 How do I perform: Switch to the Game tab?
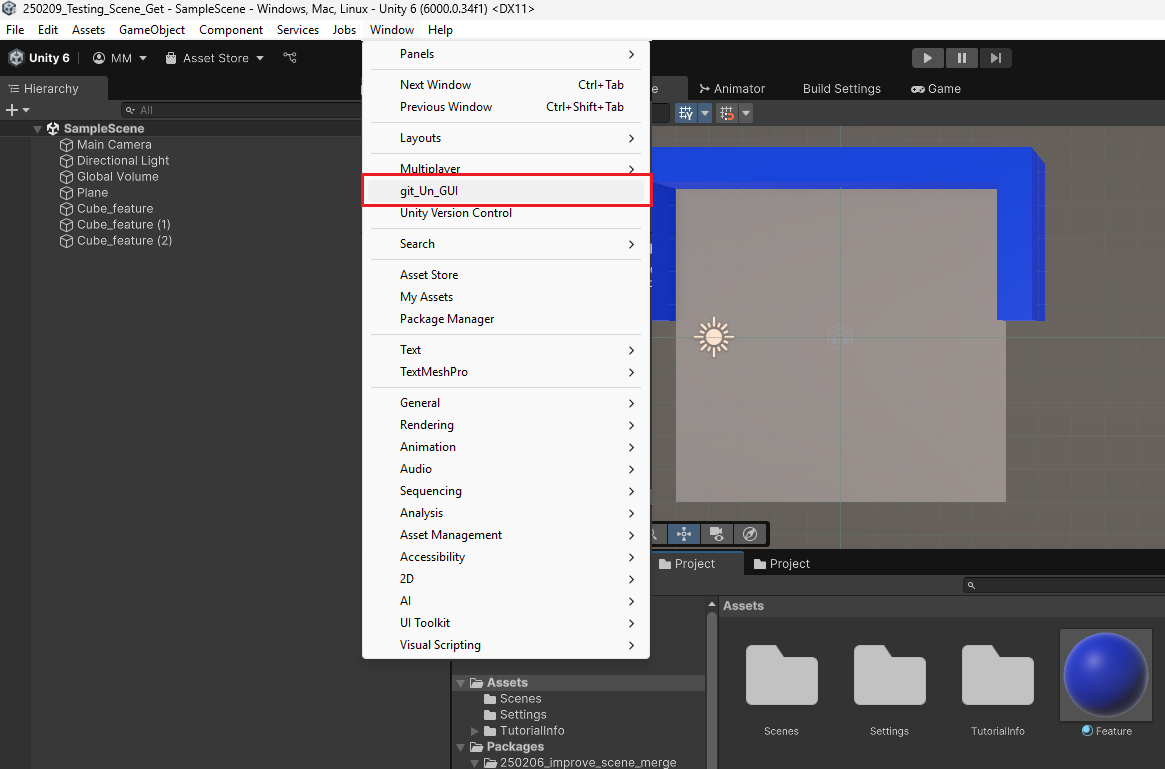point(936,88)
